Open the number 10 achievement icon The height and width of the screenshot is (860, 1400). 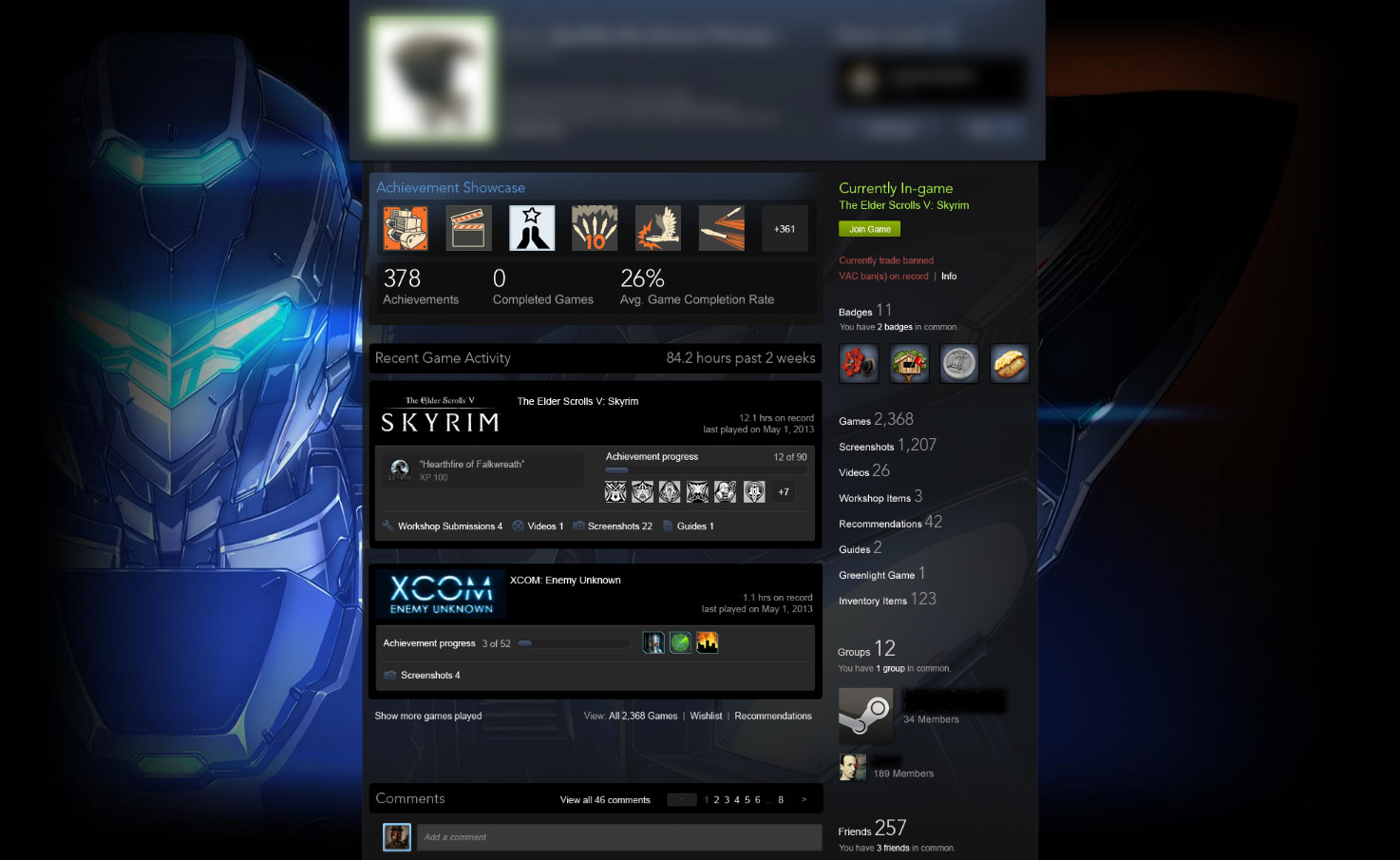click(595, 228)
